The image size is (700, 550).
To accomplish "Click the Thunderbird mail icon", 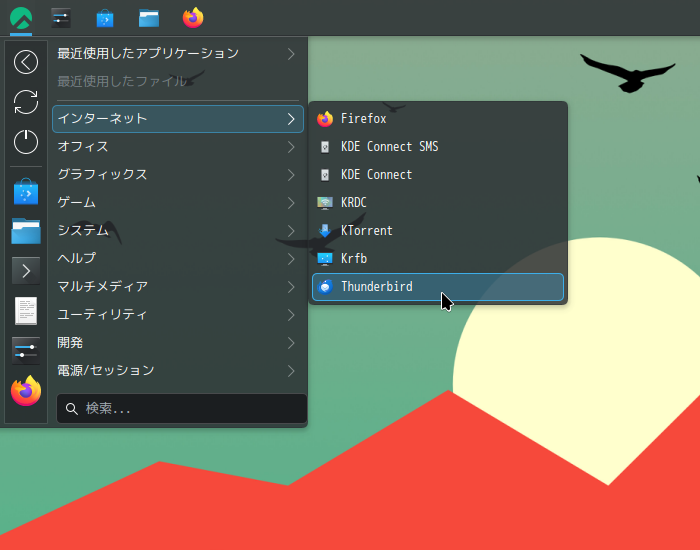I will pyautogui.click(x=325, y=287).
